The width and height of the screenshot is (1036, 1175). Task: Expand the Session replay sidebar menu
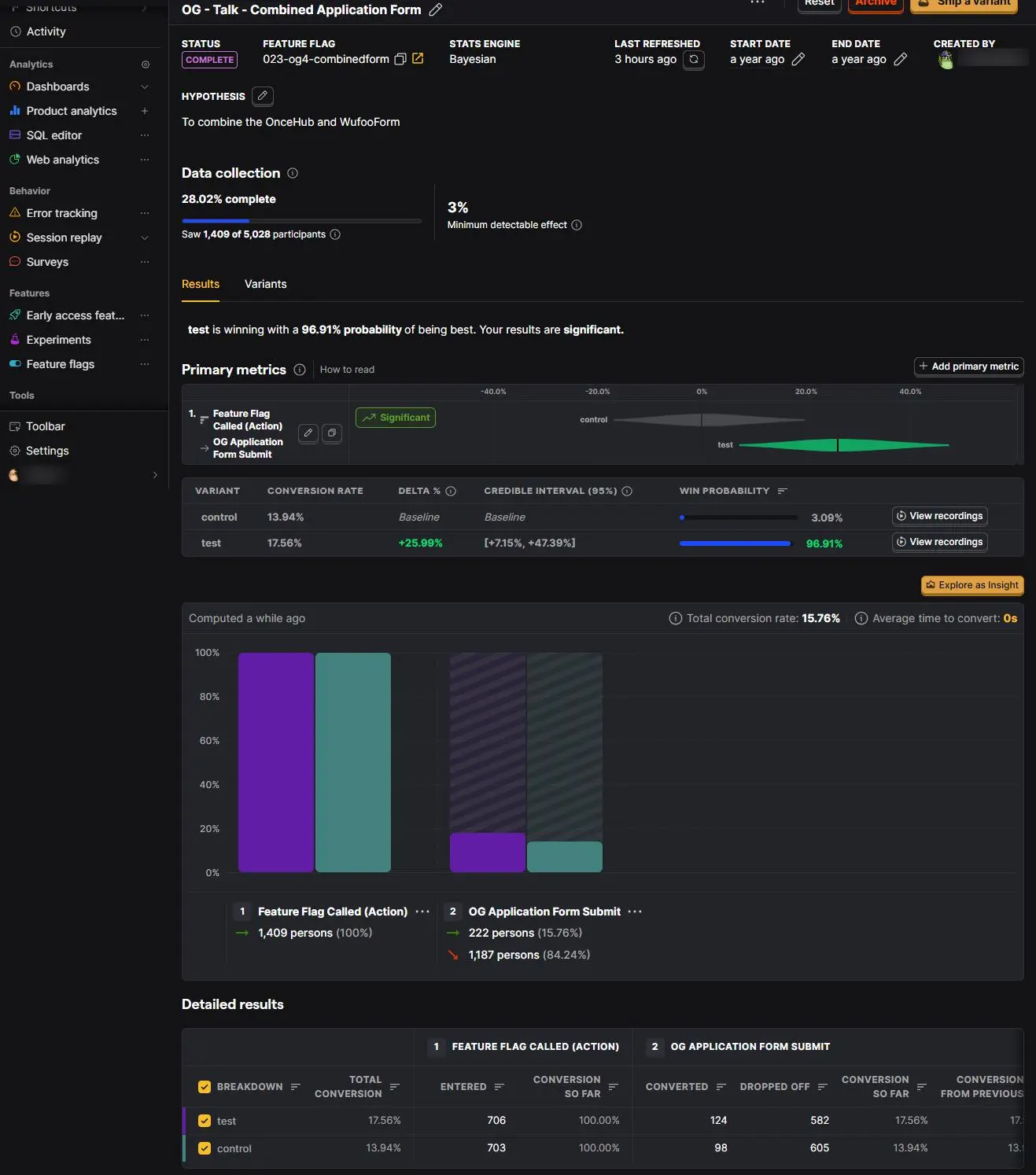(145, 238)
